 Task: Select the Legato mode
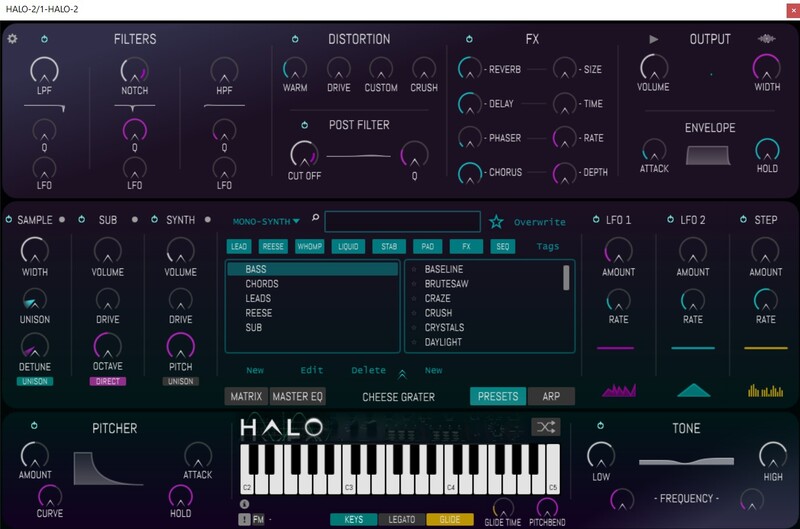click(402, 519)
